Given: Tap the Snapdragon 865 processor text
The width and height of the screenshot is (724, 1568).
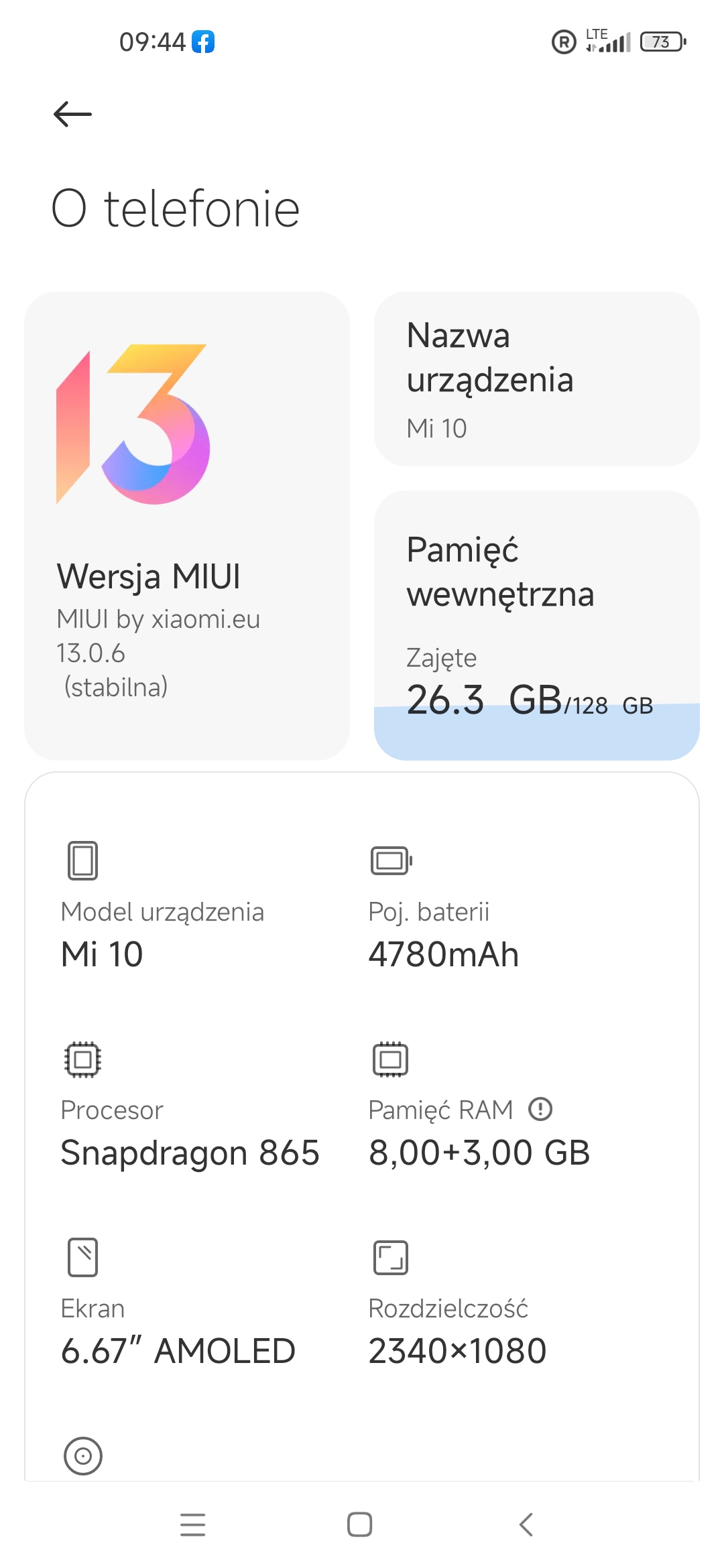Looking at the screenshot, I should click(x=190, y=1153).
